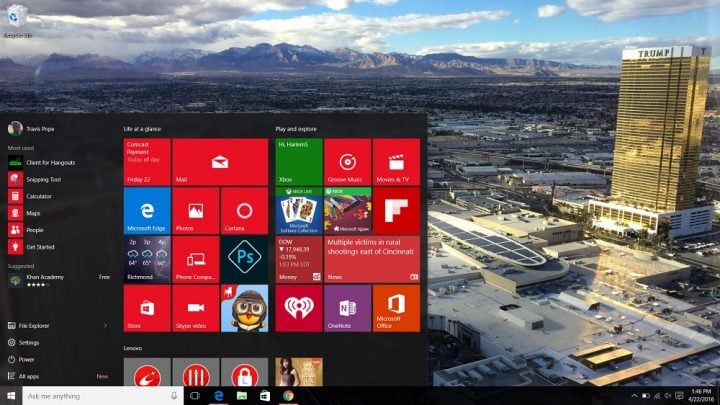
Task: Launch Microsoft Solitaire Collection tile
Action: click(x=298, y=211)
